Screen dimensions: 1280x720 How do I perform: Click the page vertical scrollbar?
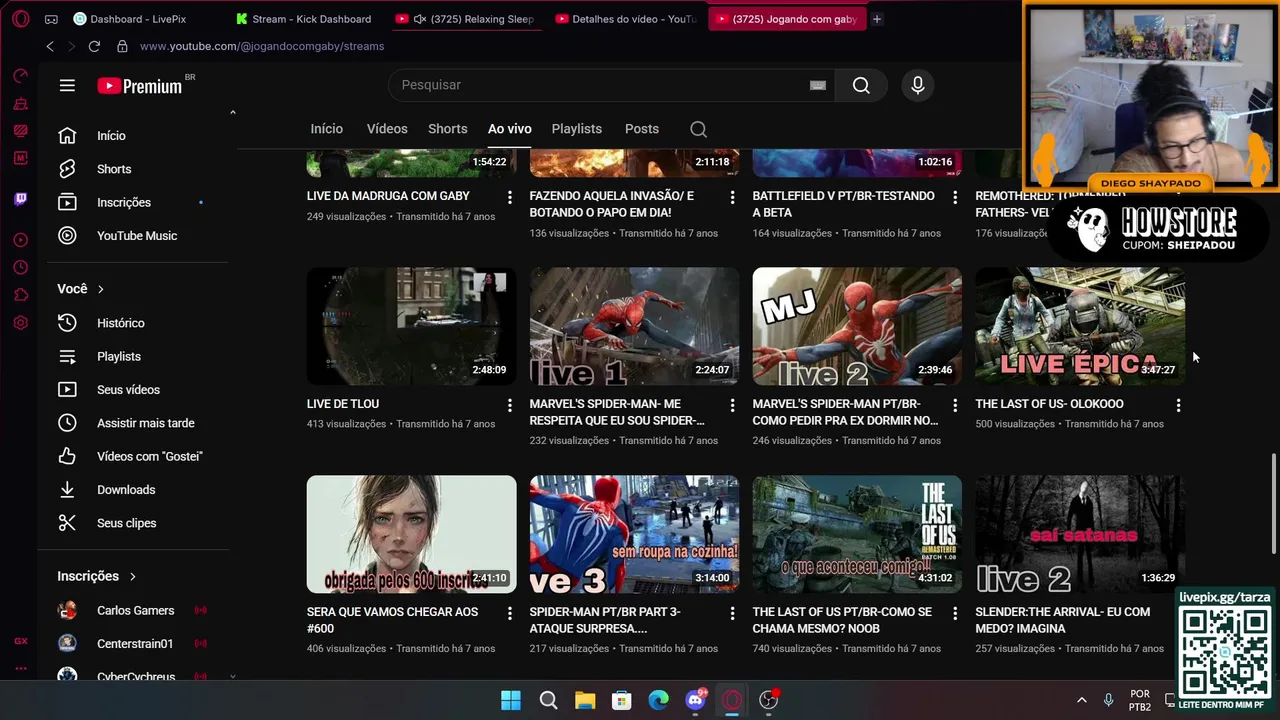[1274, 503]
